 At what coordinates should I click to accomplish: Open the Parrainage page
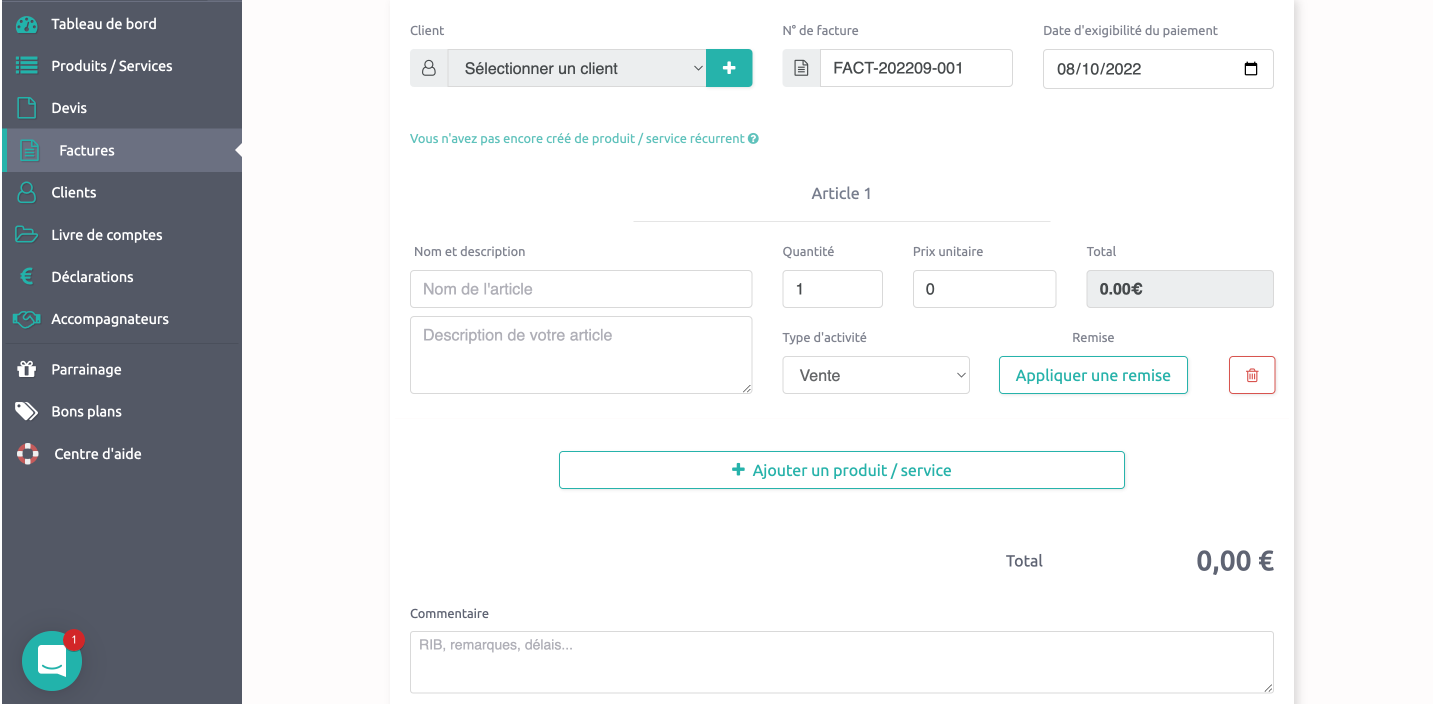point(85,369)
